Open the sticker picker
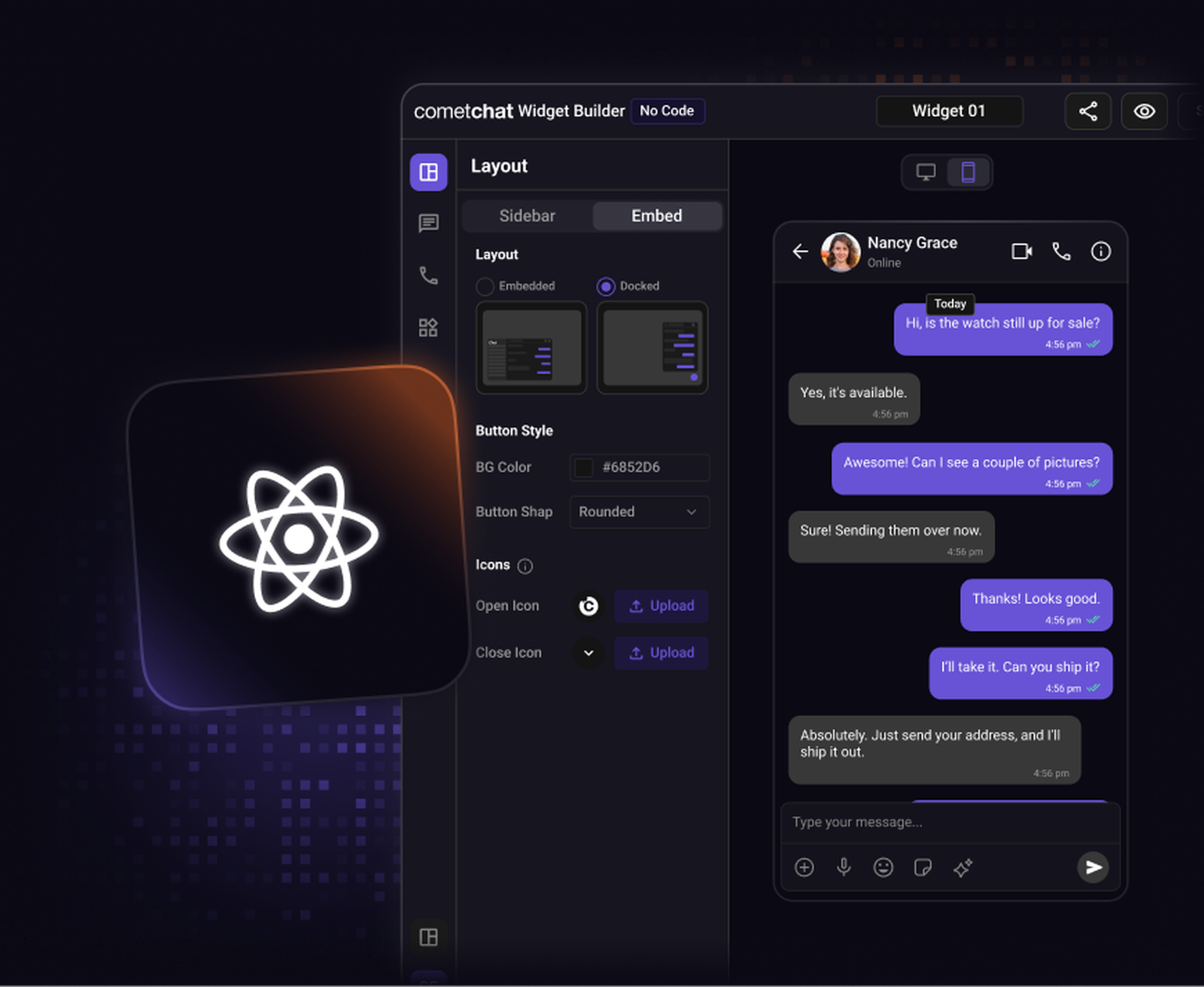1204x987 pixels. pos(923,867)
